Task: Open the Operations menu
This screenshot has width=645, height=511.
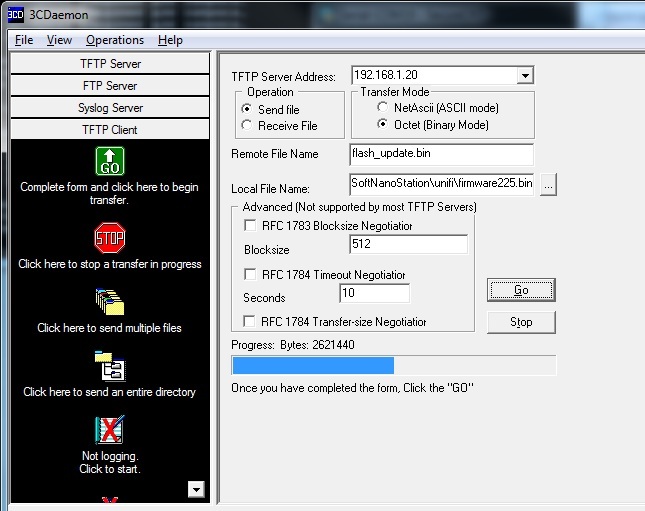Action: (115, 40)
